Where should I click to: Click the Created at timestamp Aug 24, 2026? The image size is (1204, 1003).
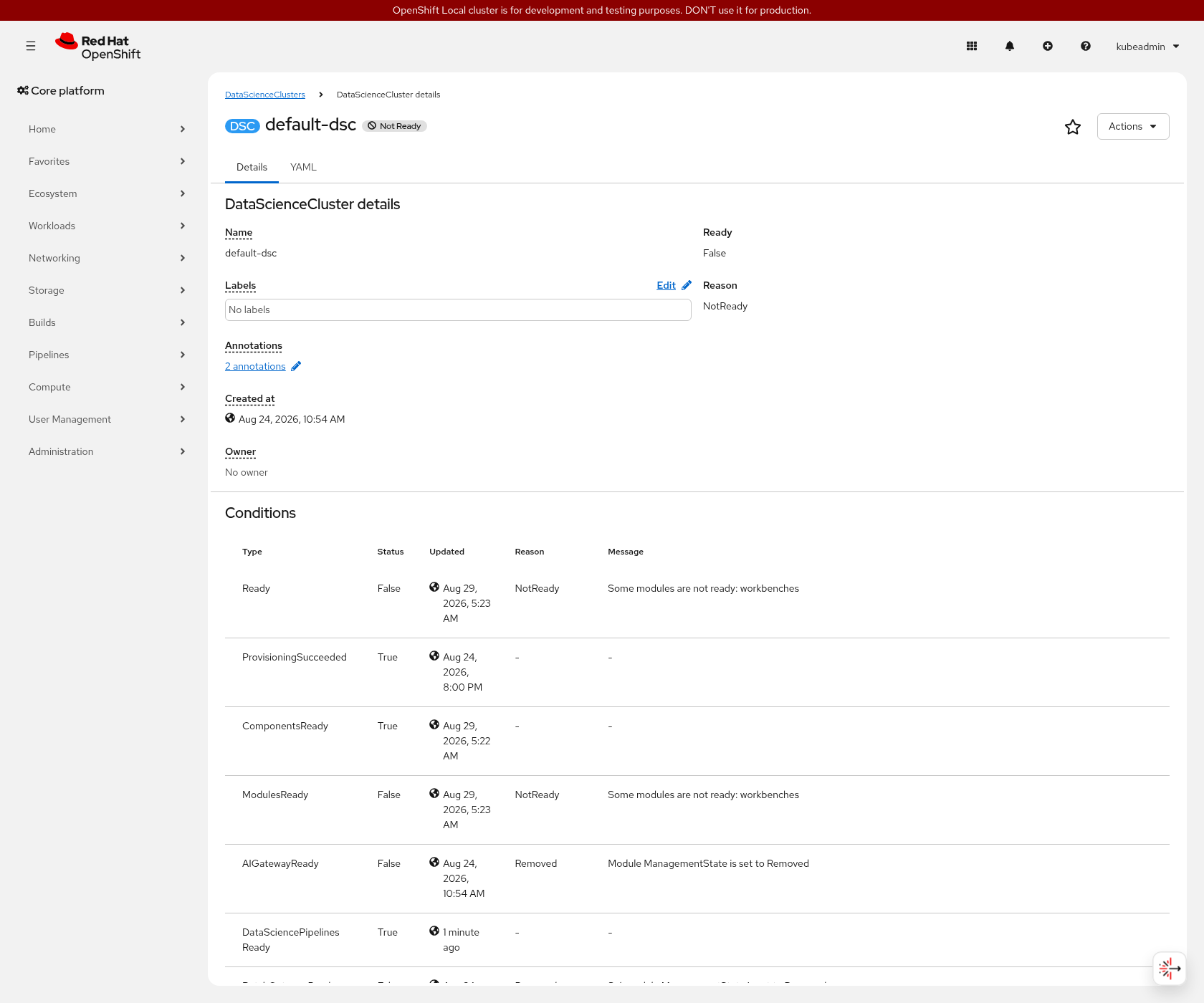point(292,419)
